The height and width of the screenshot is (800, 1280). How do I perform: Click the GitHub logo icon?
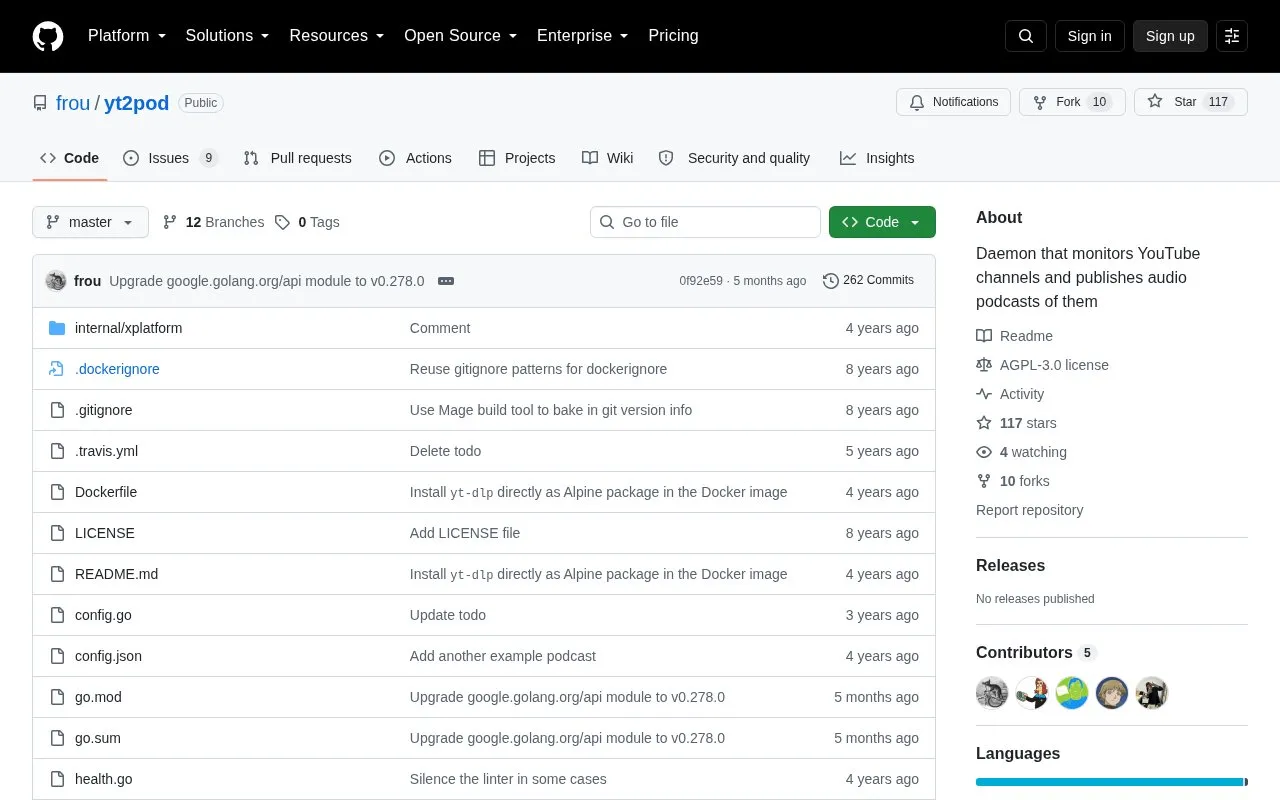pos(48,36)
